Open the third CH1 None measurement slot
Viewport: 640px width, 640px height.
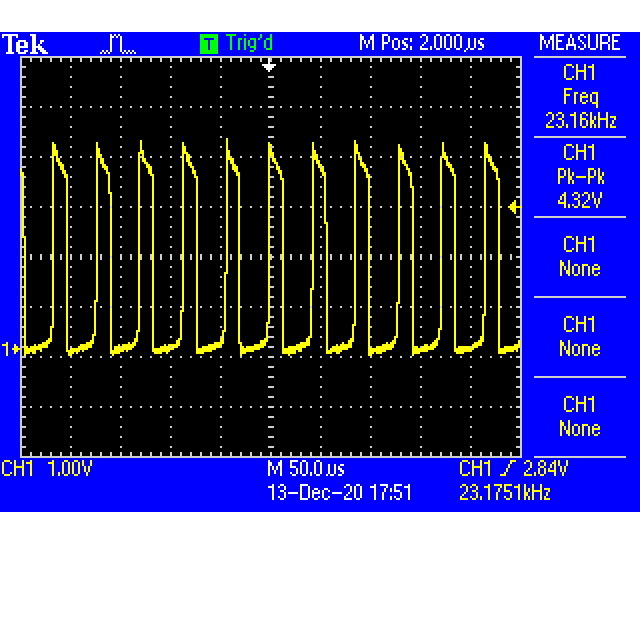tap(580, 257)
